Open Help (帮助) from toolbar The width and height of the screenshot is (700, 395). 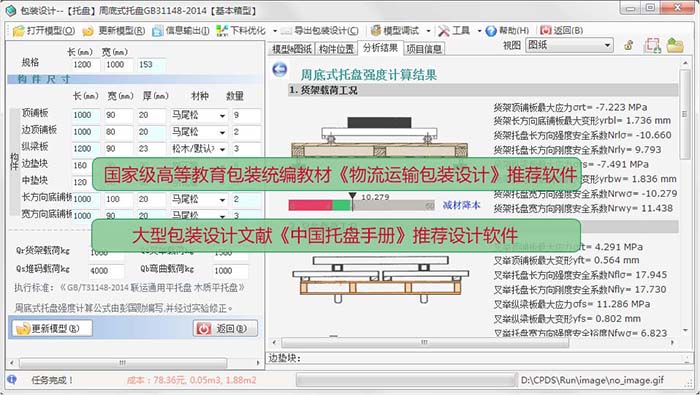tap(491, 31)
